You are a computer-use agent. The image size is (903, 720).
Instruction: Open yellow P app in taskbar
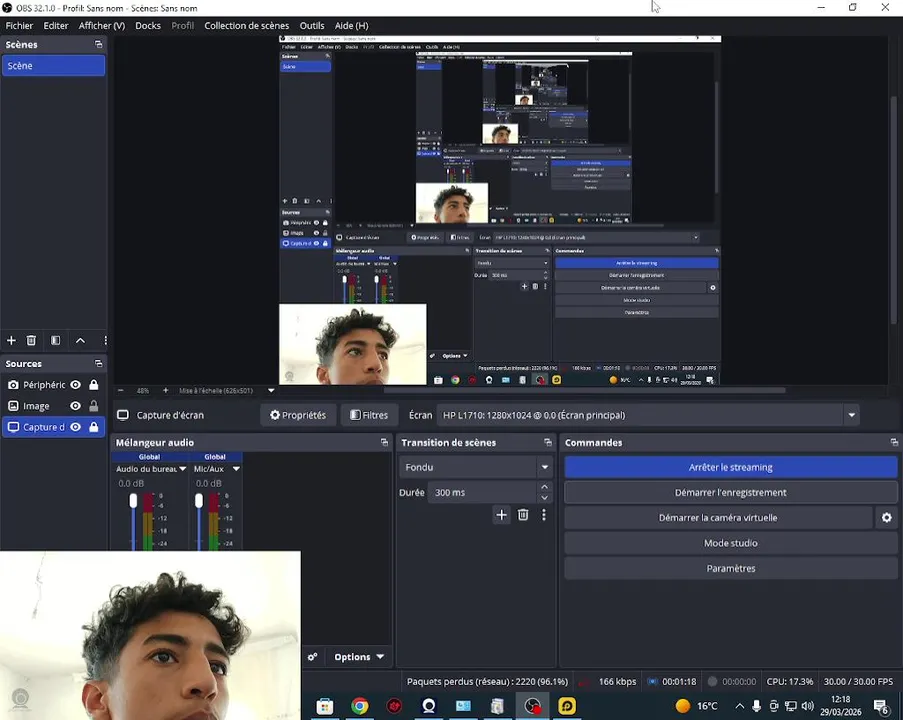point(567,706)
